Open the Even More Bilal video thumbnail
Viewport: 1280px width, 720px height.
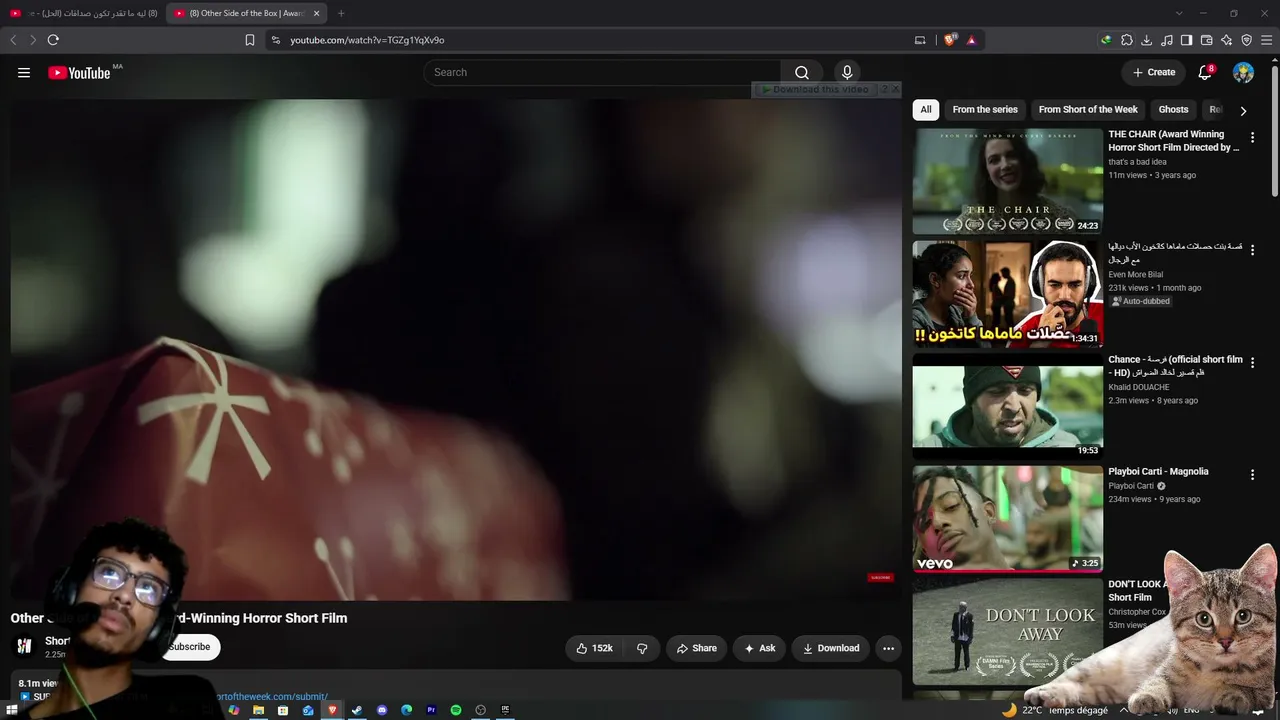pos(1007,294)
